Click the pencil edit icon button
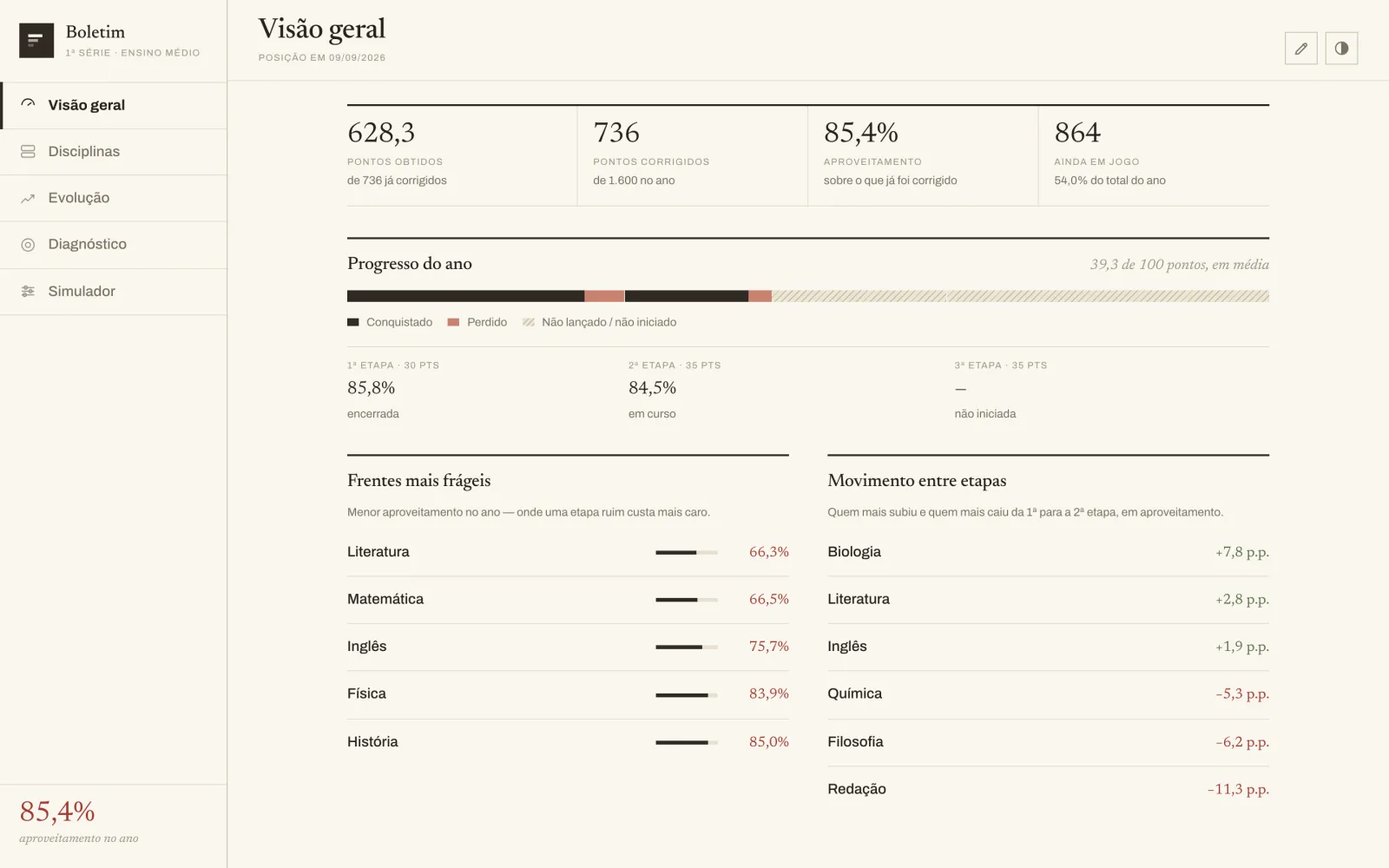Image resolution: width=1389 pixels, height=868 pixels. click(1300, 49)
